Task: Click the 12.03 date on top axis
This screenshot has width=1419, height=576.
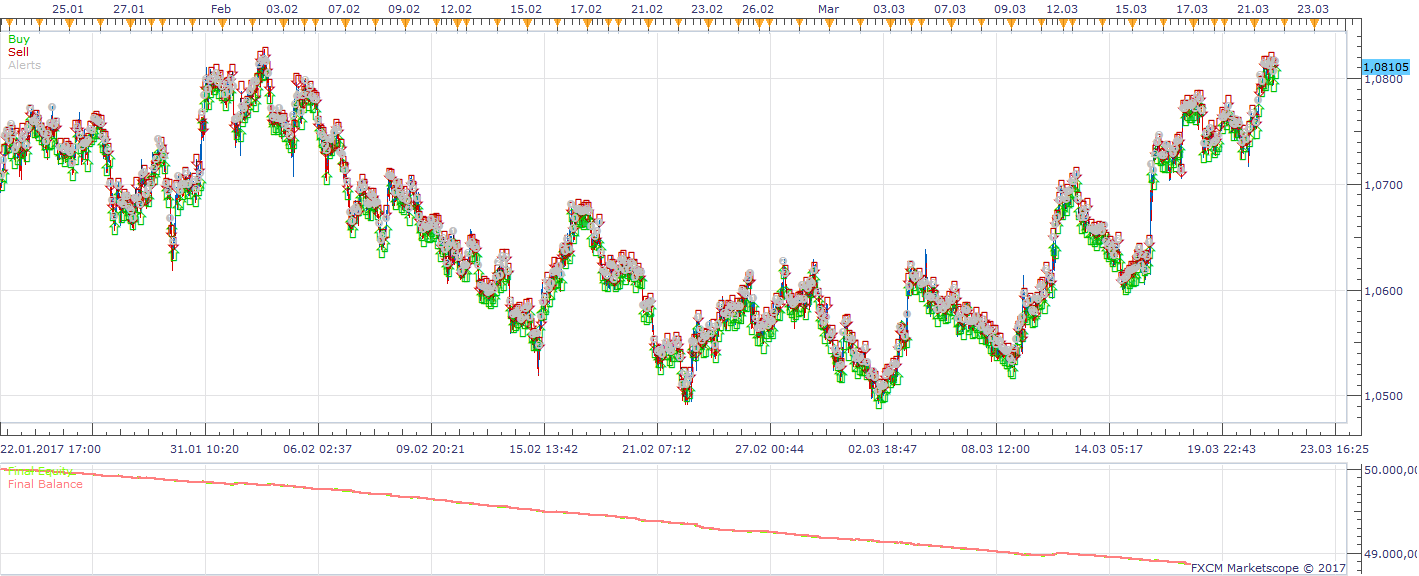Action: click(1061, 8)
